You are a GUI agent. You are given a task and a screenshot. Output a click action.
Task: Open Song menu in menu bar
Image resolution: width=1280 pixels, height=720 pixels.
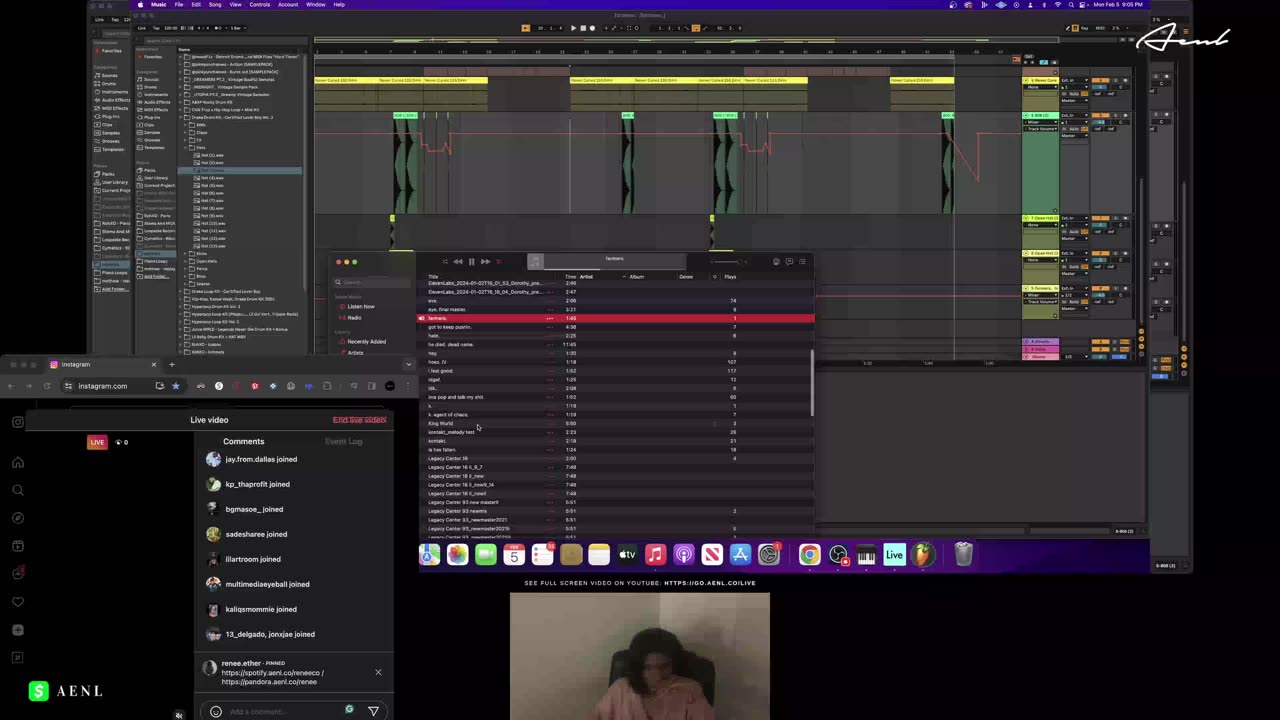(x=215, y=4)
